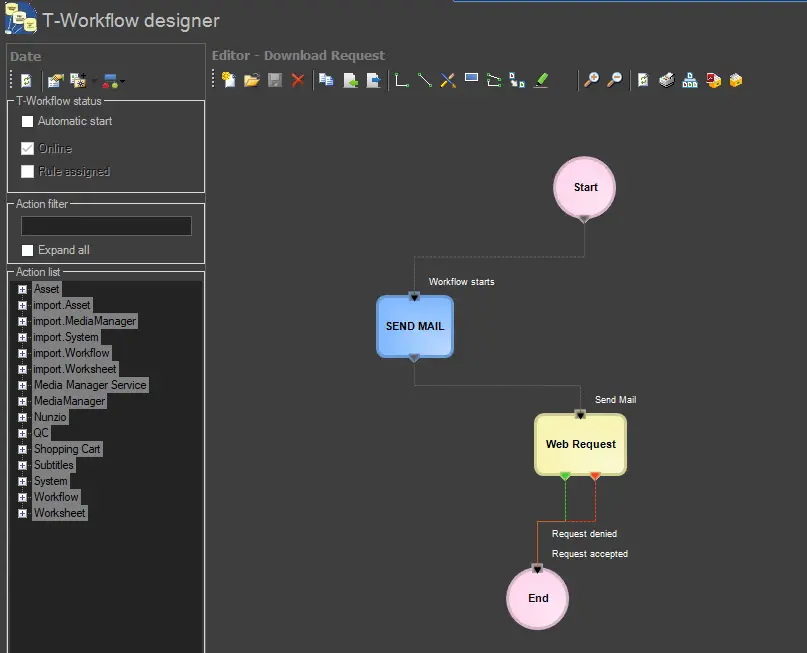The width and height of the screenshot is (807, 653).
Task: Click the zoom out magnifier icon
Action: (615, 80)
